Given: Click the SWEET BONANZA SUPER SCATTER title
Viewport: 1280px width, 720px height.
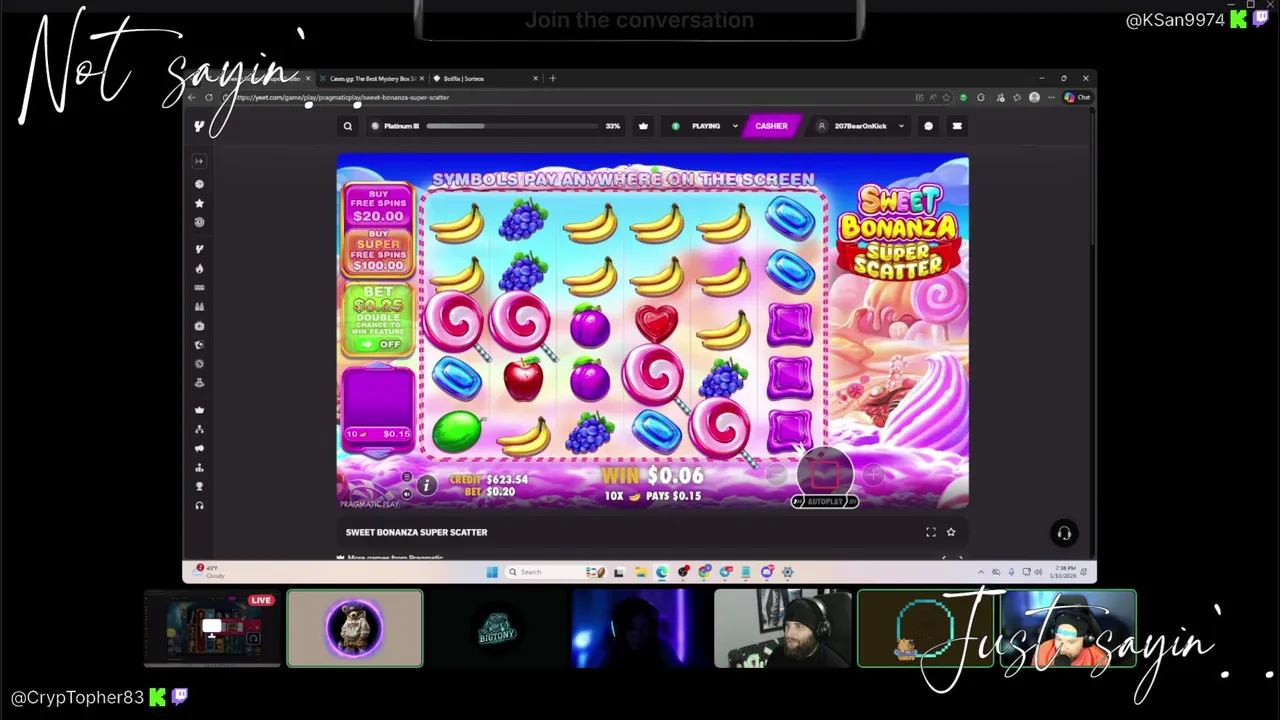Looking at the screenshot, I should pos(417,532).
